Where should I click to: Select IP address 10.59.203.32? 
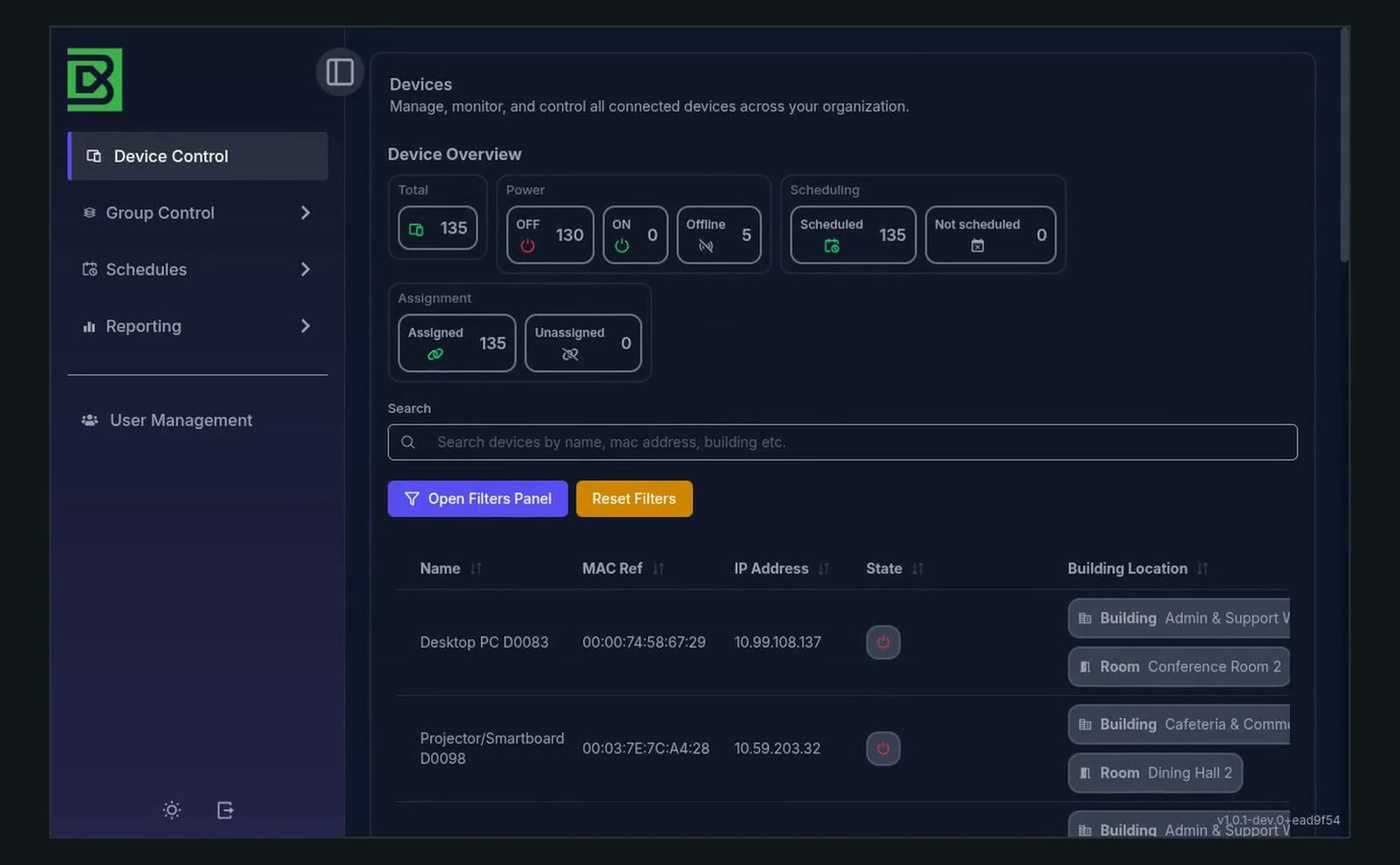[x=777, y=749]
